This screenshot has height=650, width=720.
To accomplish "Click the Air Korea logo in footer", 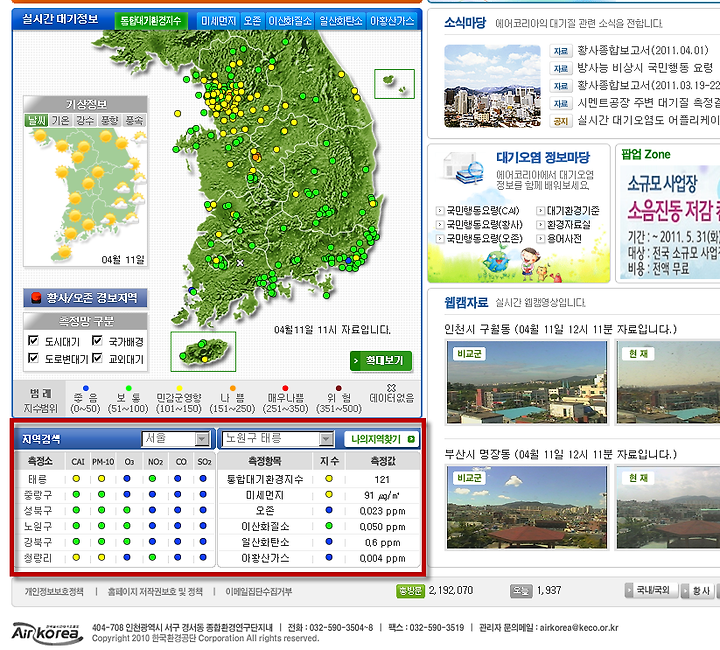I will tap(47, 633).
